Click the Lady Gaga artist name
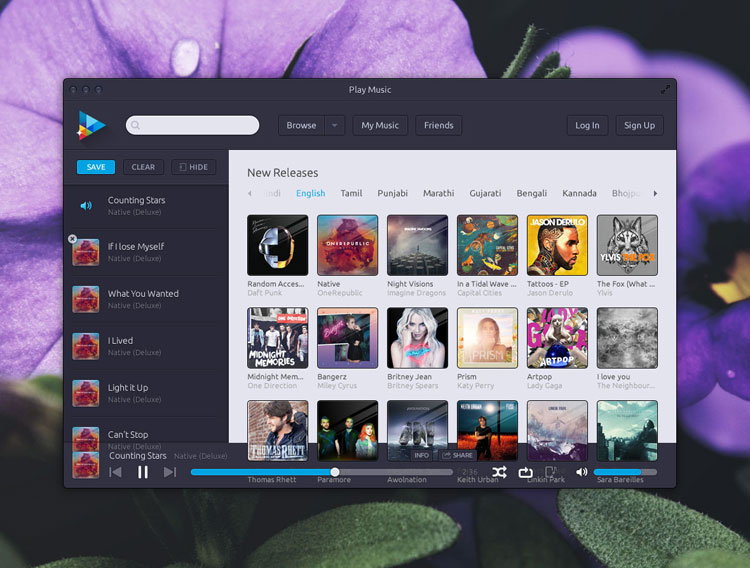Viewport: 750px width, 568px height. point(544,386)
